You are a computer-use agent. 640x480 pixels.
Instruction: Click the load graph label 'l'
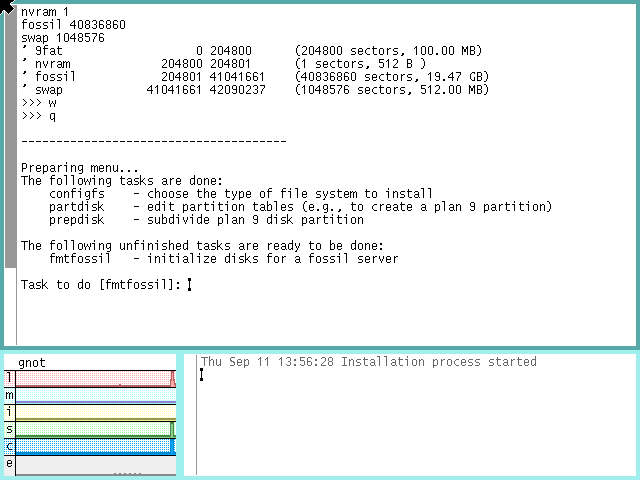pos(9,378)
